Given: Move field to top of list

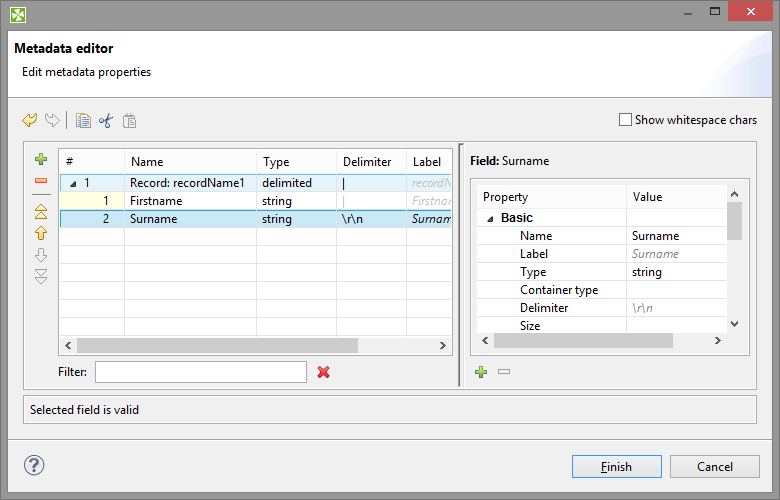Looking at the screenshot, I should click(x=41, y=211).
